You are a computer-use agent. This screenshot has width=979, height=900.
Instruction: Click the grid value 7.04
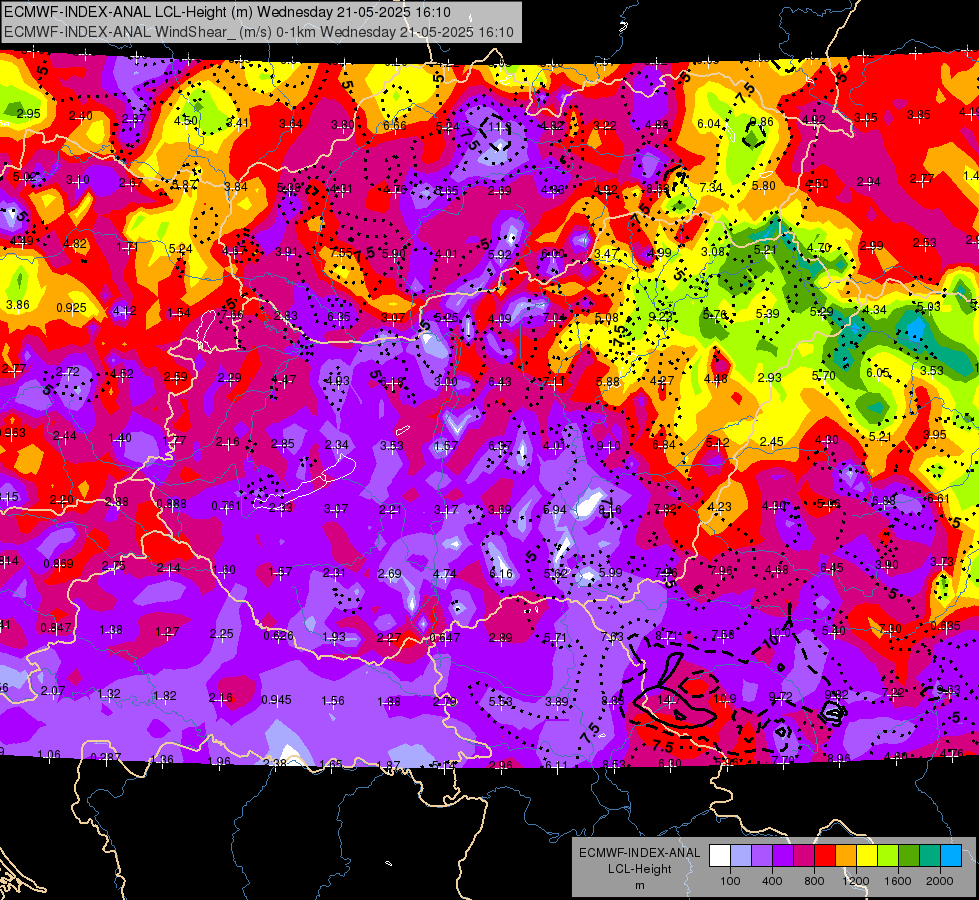point(554,318)
